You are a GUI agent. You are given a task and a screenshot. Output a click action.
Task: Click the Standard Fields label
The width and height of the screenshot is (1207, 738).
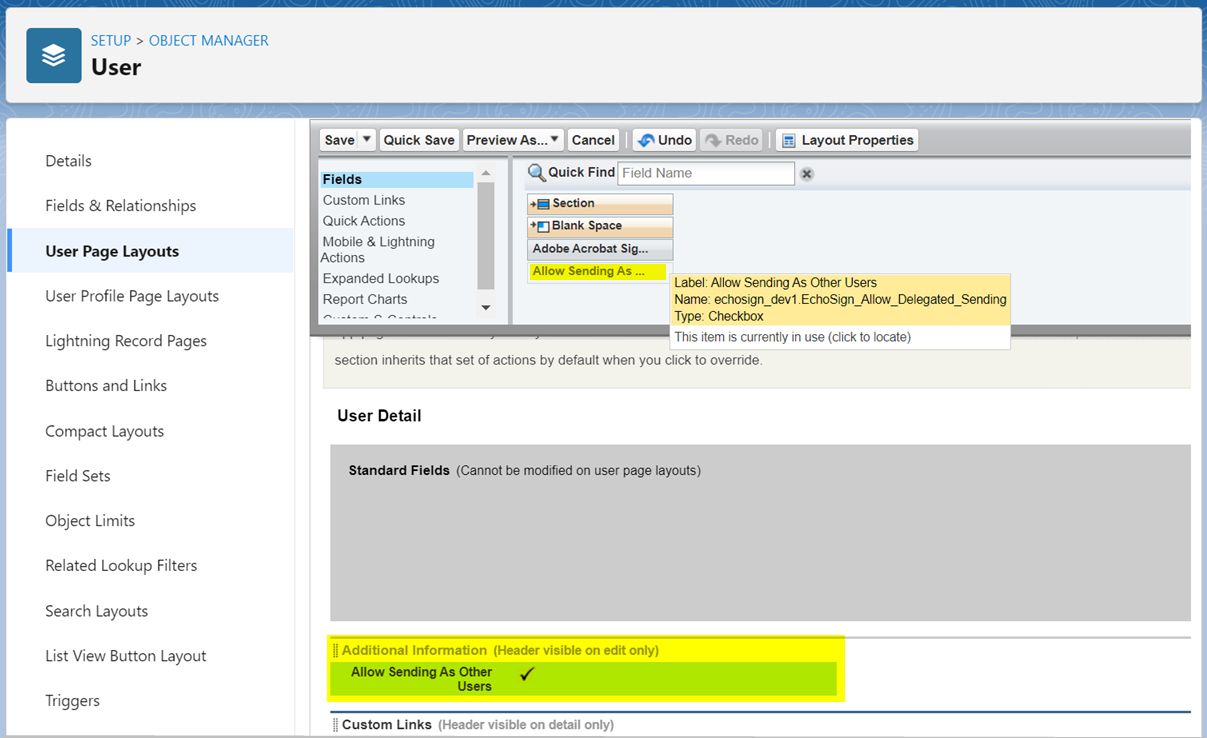click(x=399, y=470)
